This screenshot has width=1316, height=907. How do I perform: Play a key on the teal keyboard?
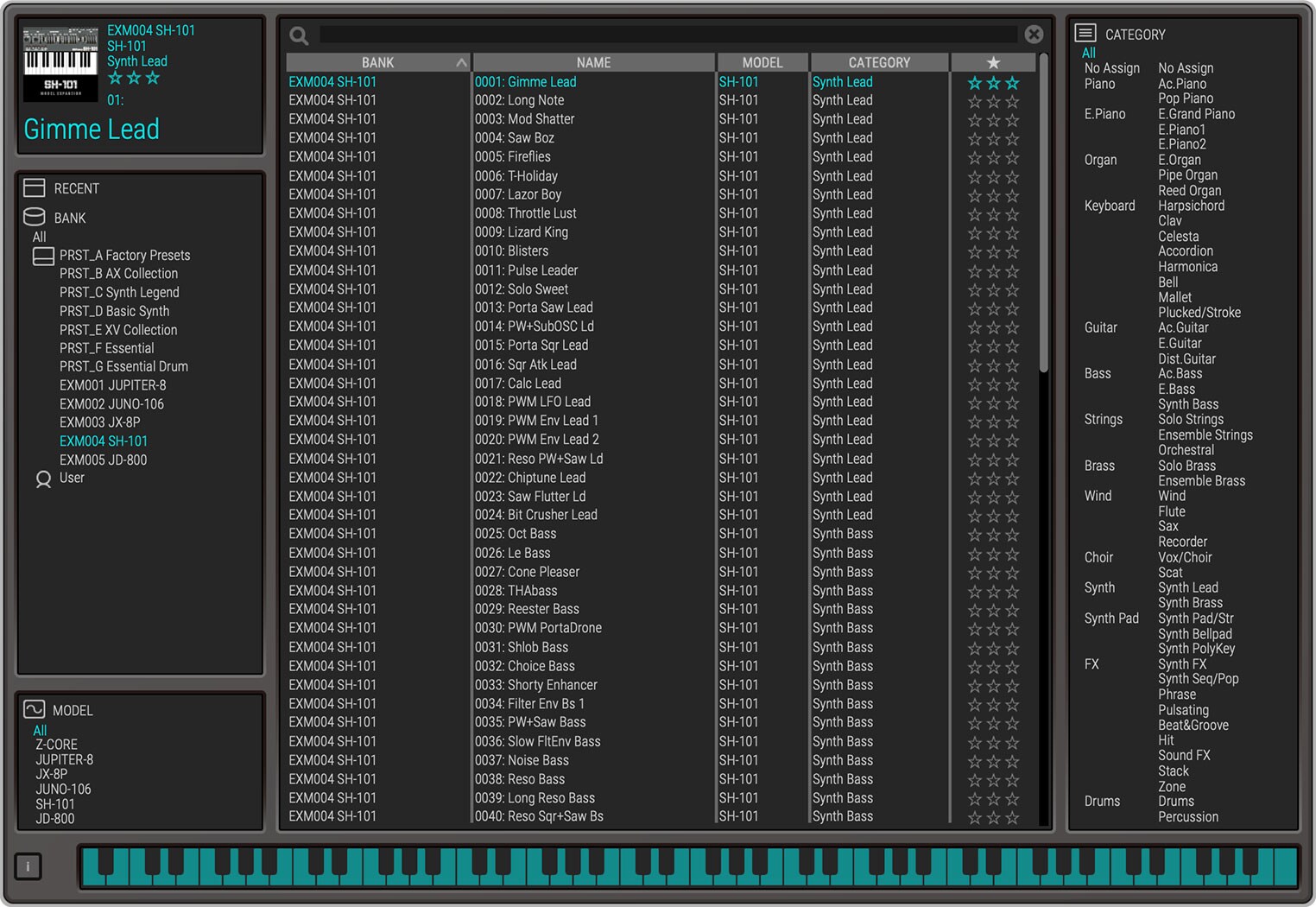pyautogui.click(x=689, y=866)
